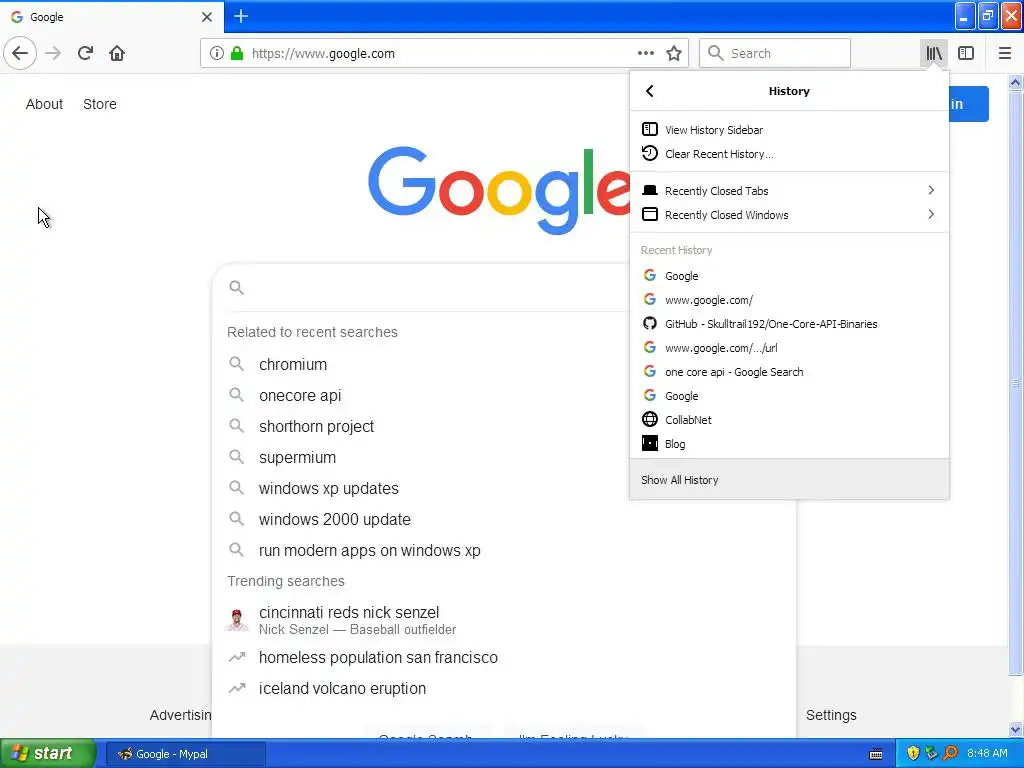Click the green secure padlock icon
This screenshot has height=768, width=1024.
237,53
